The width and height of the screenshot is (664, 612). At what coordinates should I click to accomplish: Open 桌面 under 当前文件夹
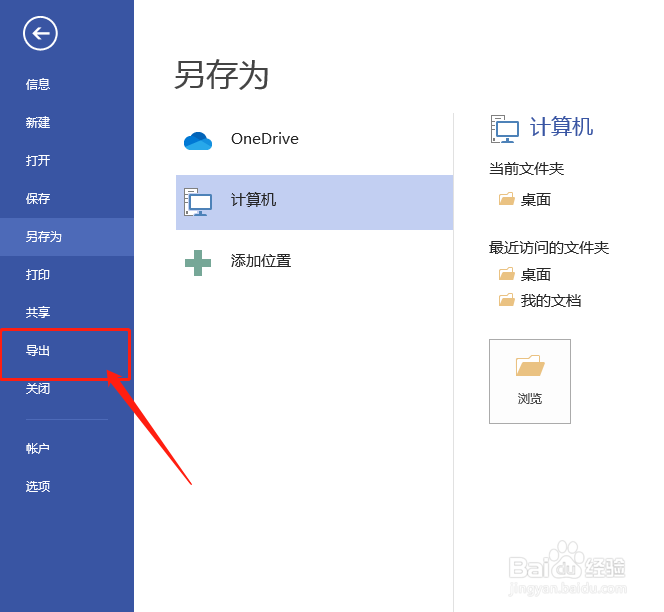click(x=535, y=199)
